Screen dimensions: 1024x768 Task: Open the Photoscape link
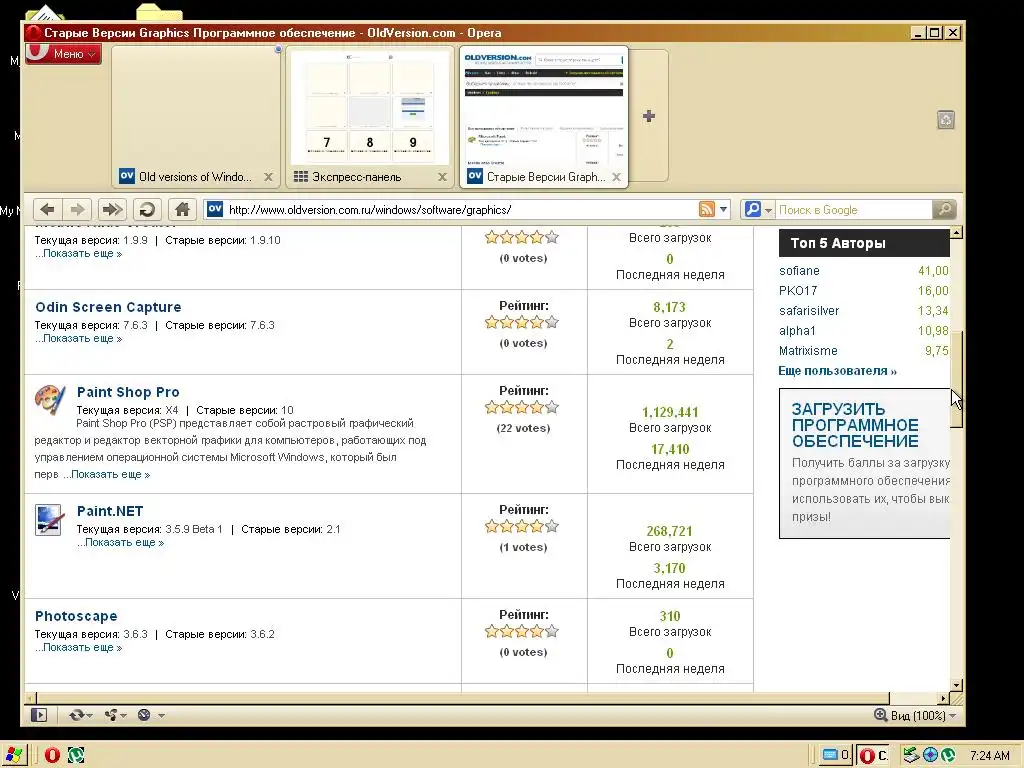point(76,616)
